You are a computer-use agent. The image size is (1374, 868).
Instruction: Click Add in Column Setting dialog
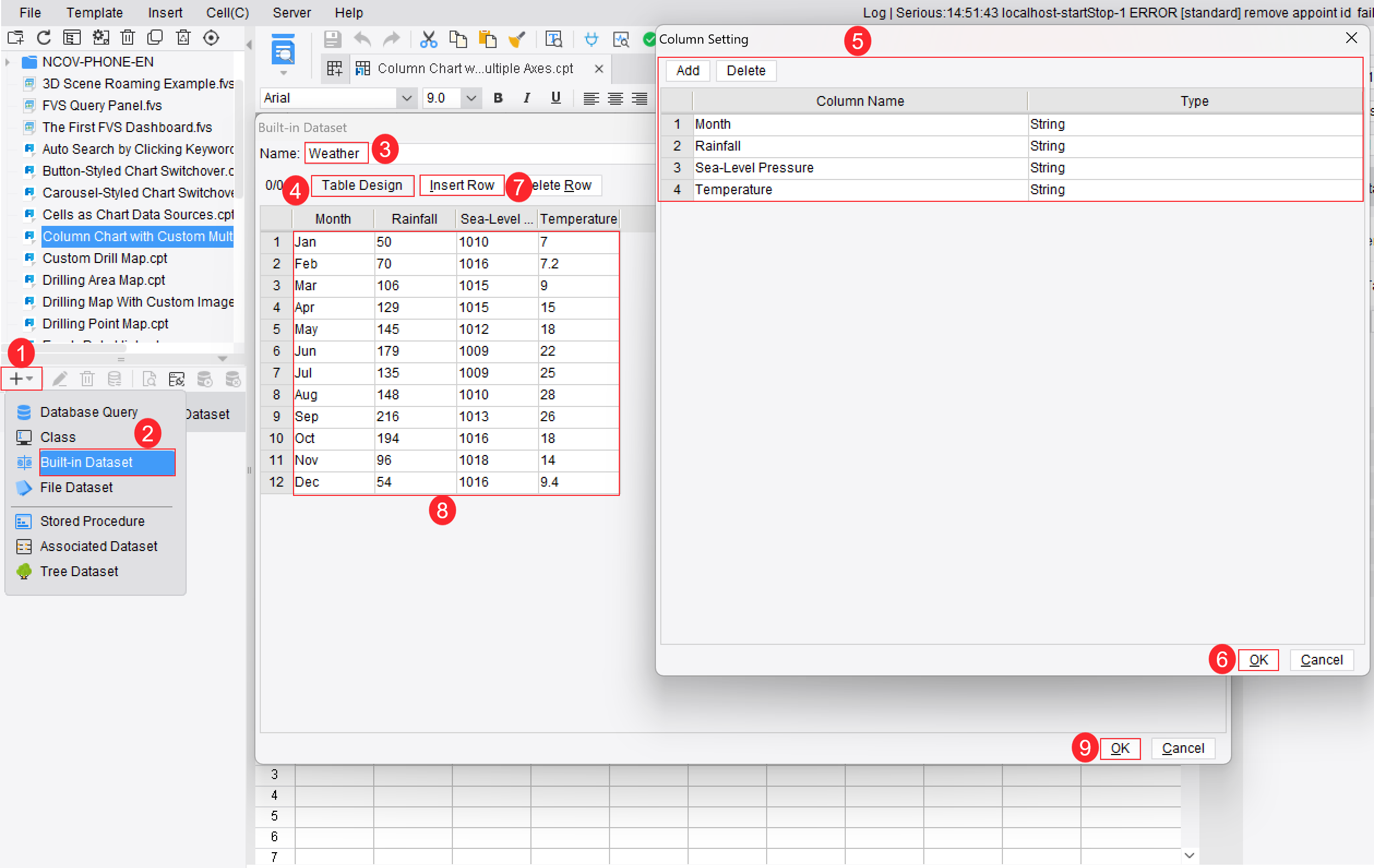[x=688, y=71]
